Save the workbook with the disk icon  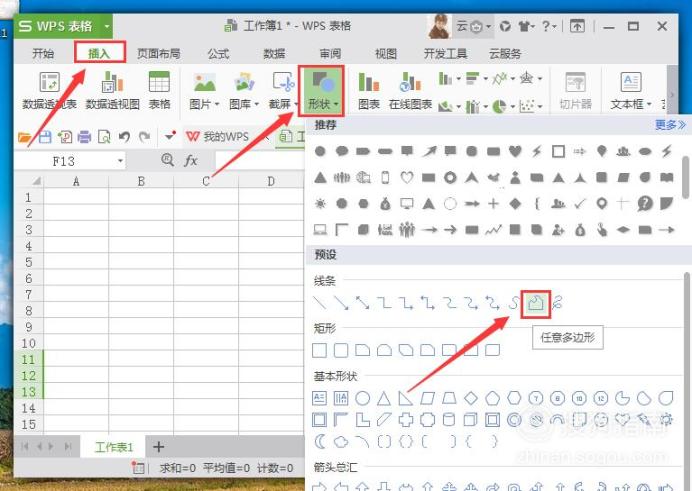pos(45,137)
